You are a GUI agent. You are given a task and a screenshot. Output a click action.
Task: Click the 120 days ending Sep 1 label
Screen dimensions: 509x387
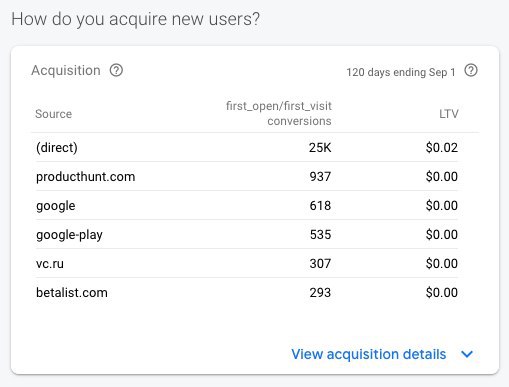click(401, 72)
